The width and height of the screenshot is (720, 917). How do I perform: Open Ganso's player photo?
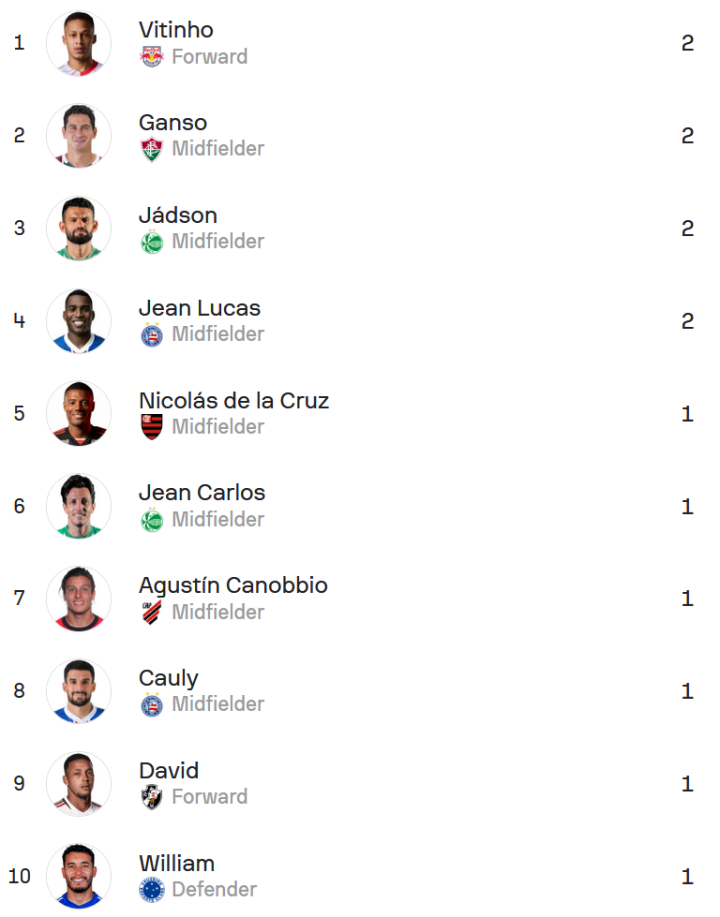click(x=79, y=136)
